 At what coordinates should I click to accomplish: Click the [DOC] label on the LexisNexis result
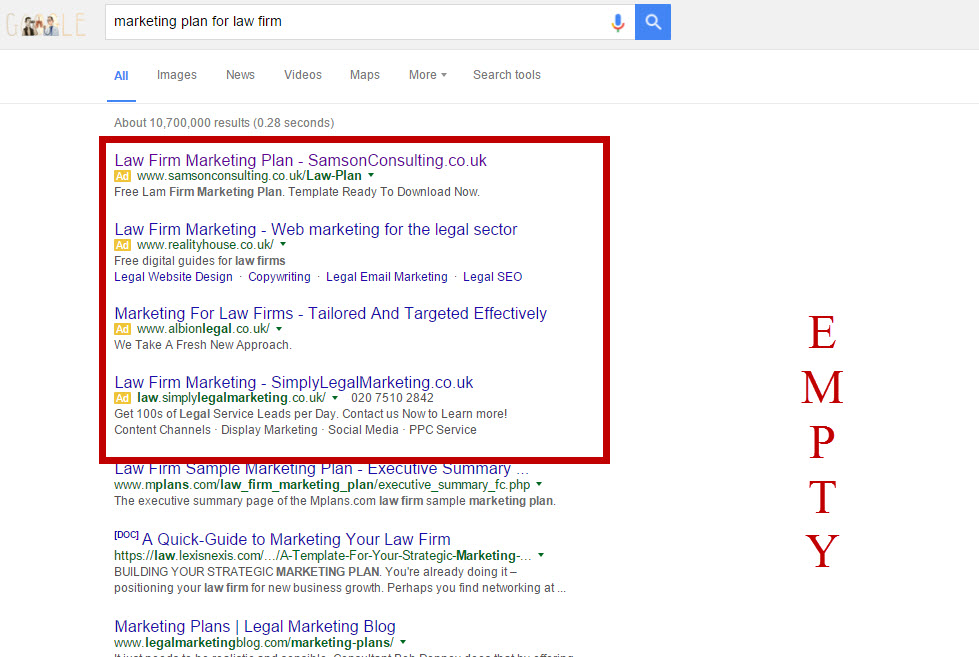126,535
